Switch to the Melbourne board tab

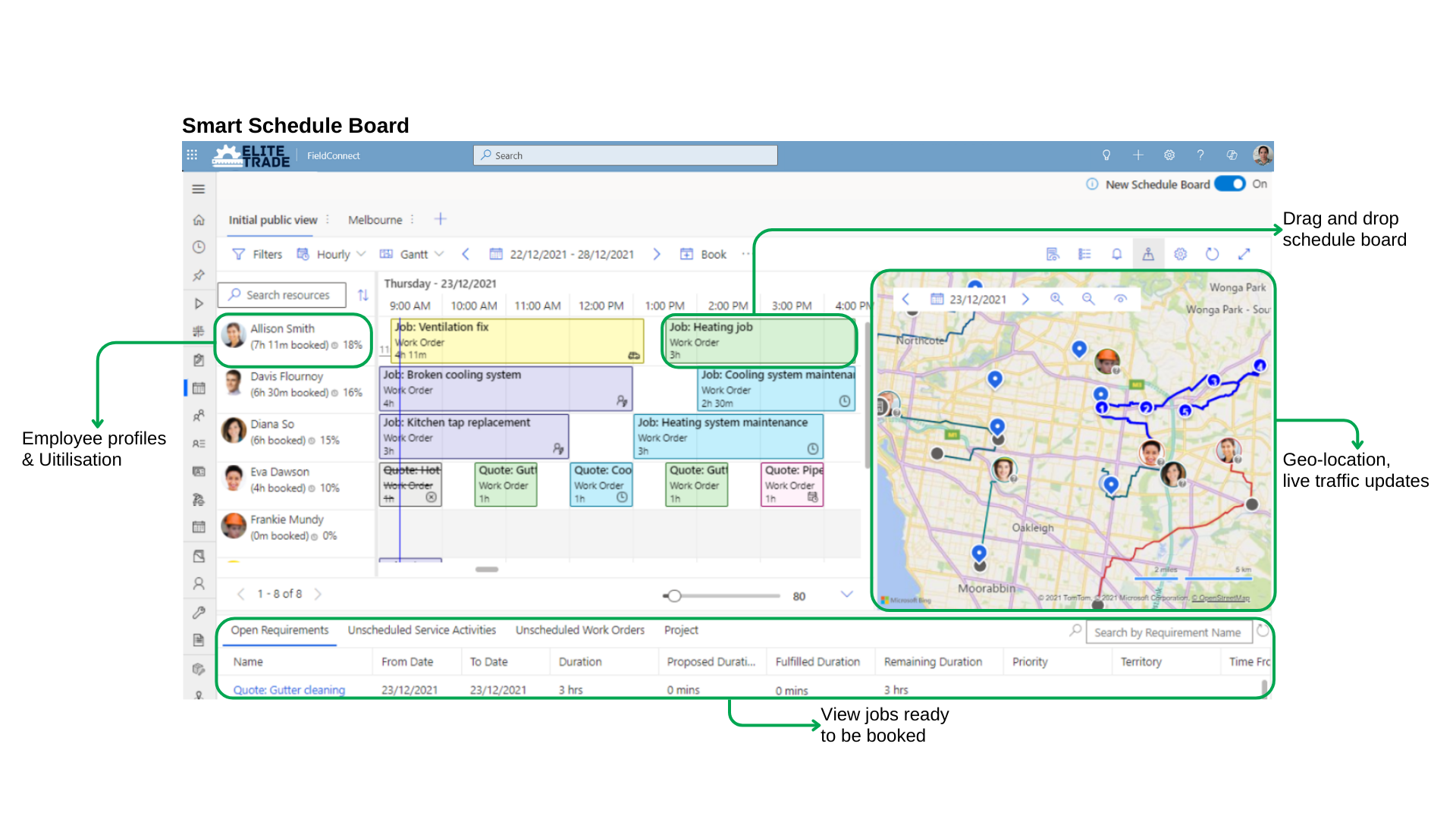(375, 220)
